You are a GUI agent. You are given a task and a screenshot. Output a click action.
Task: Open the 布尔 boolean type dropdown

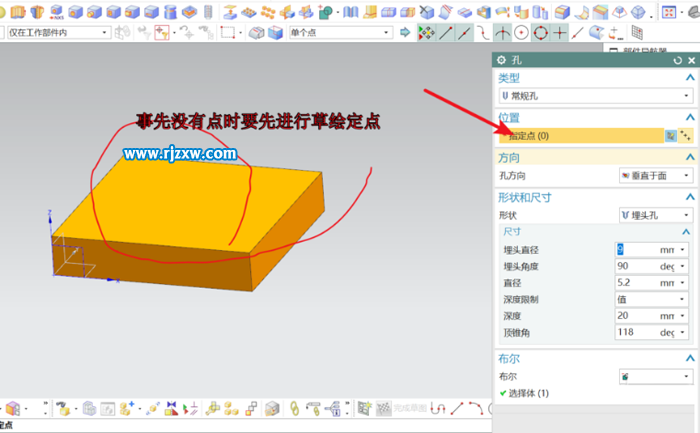(656, 377)
